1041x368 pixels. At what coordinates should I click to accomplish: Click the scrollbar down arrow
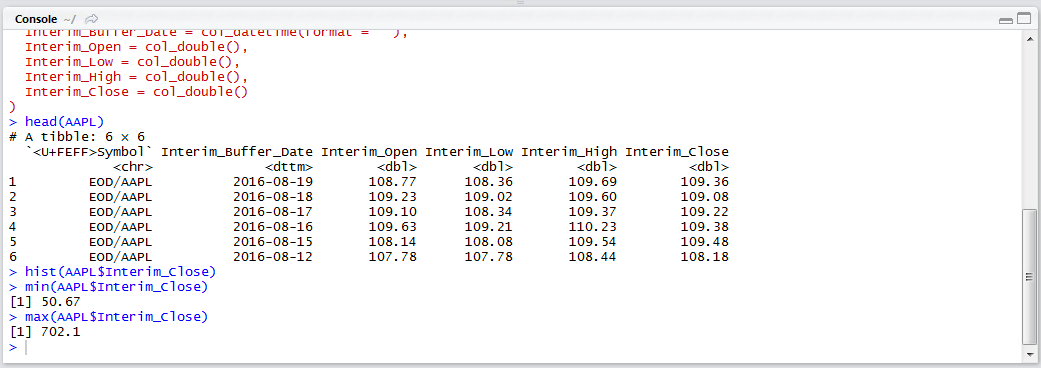(x=1029, y=356)
